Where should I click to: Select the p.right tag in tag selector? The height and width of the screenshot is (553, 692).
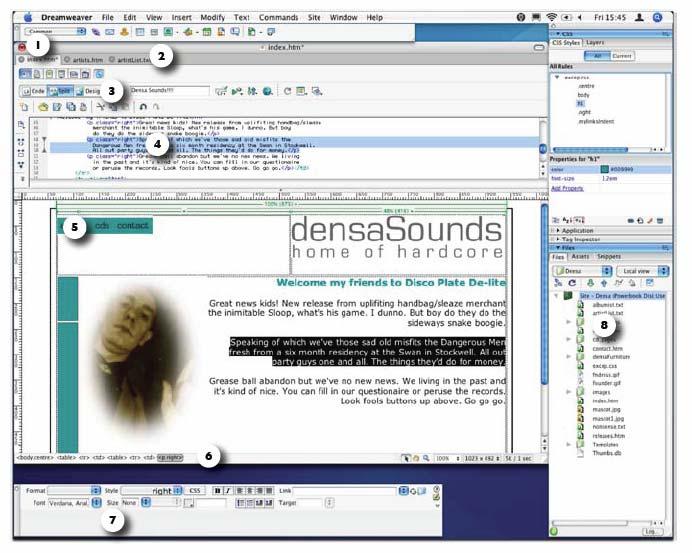pyautogui.click(x=170, y=458)
